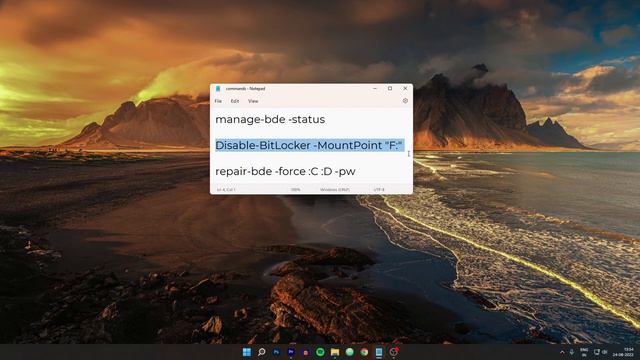Click the "repair-bde -force :C :D -pw" line

[285, 171]
